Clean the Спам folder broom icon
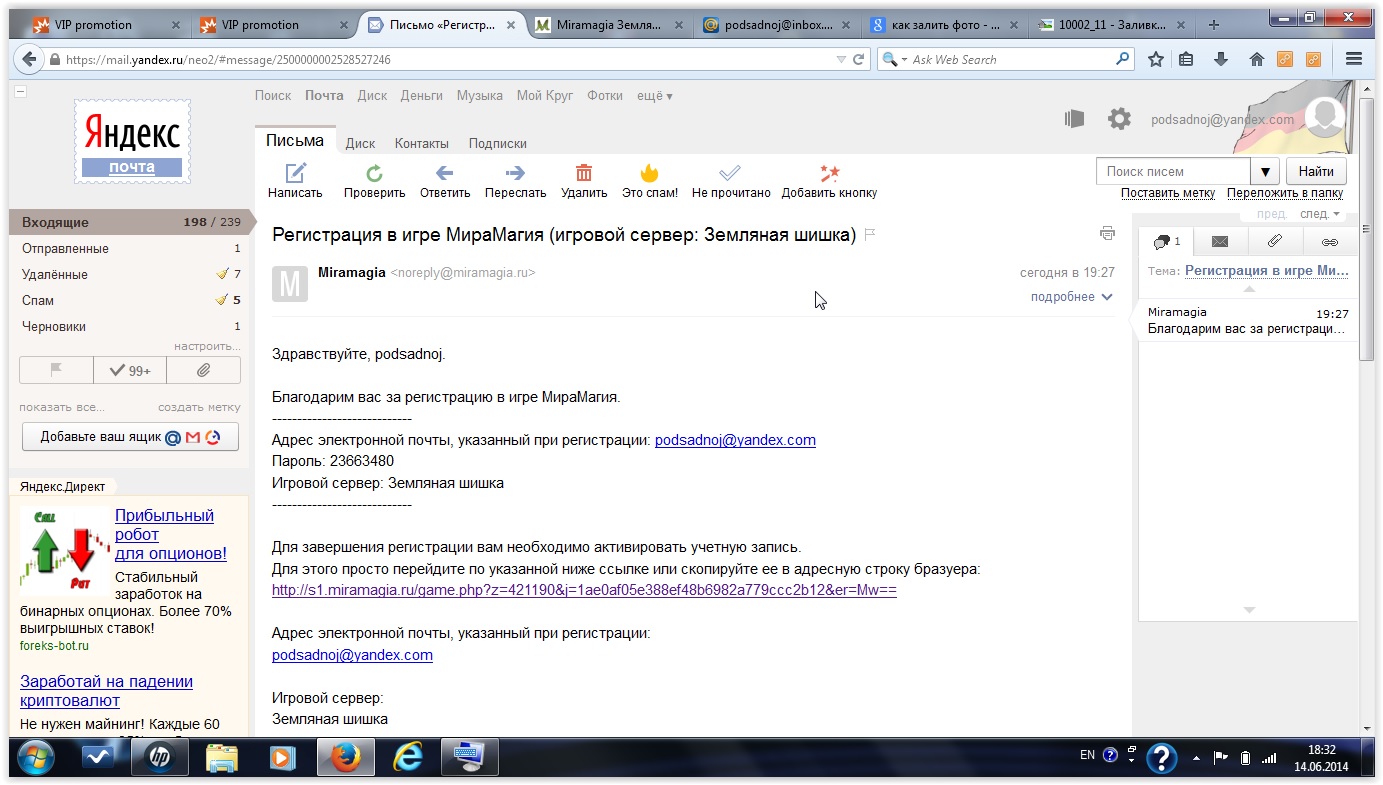Viewport: 1383px width, 785px height. [223, 300]
